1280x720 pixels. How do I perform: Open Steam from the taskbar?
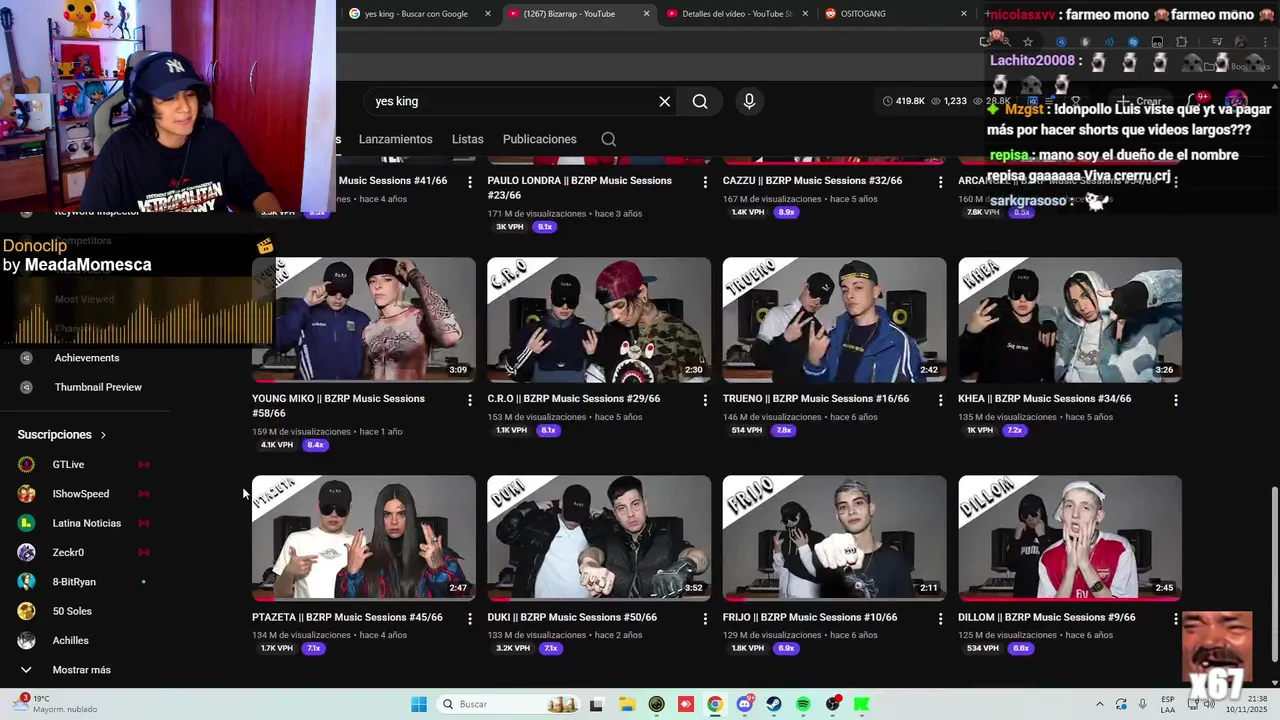[x=774, y=704]
